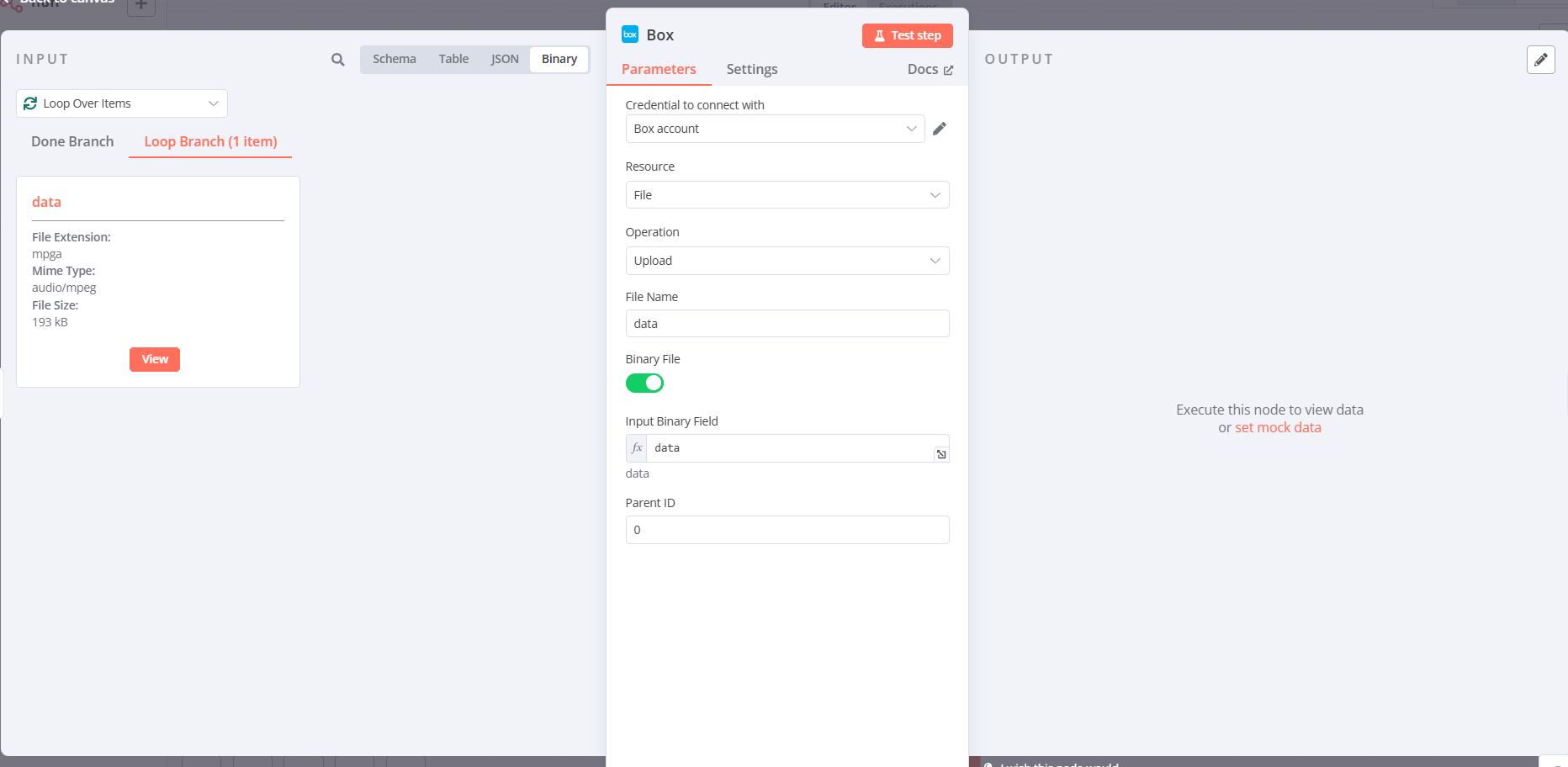This screenshot has width=1568, height=767.
Task: Click the mpga file extension value
Action: tap(47, 254)
